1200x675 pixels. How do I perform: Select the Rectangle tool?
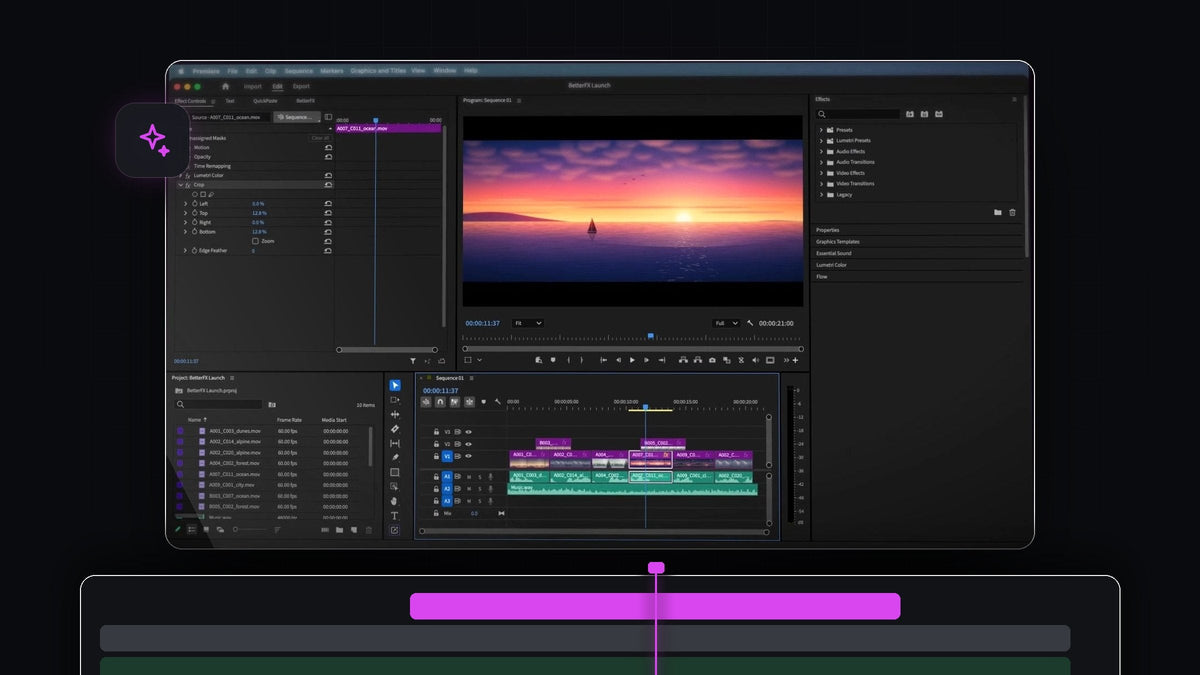point(395,472)
